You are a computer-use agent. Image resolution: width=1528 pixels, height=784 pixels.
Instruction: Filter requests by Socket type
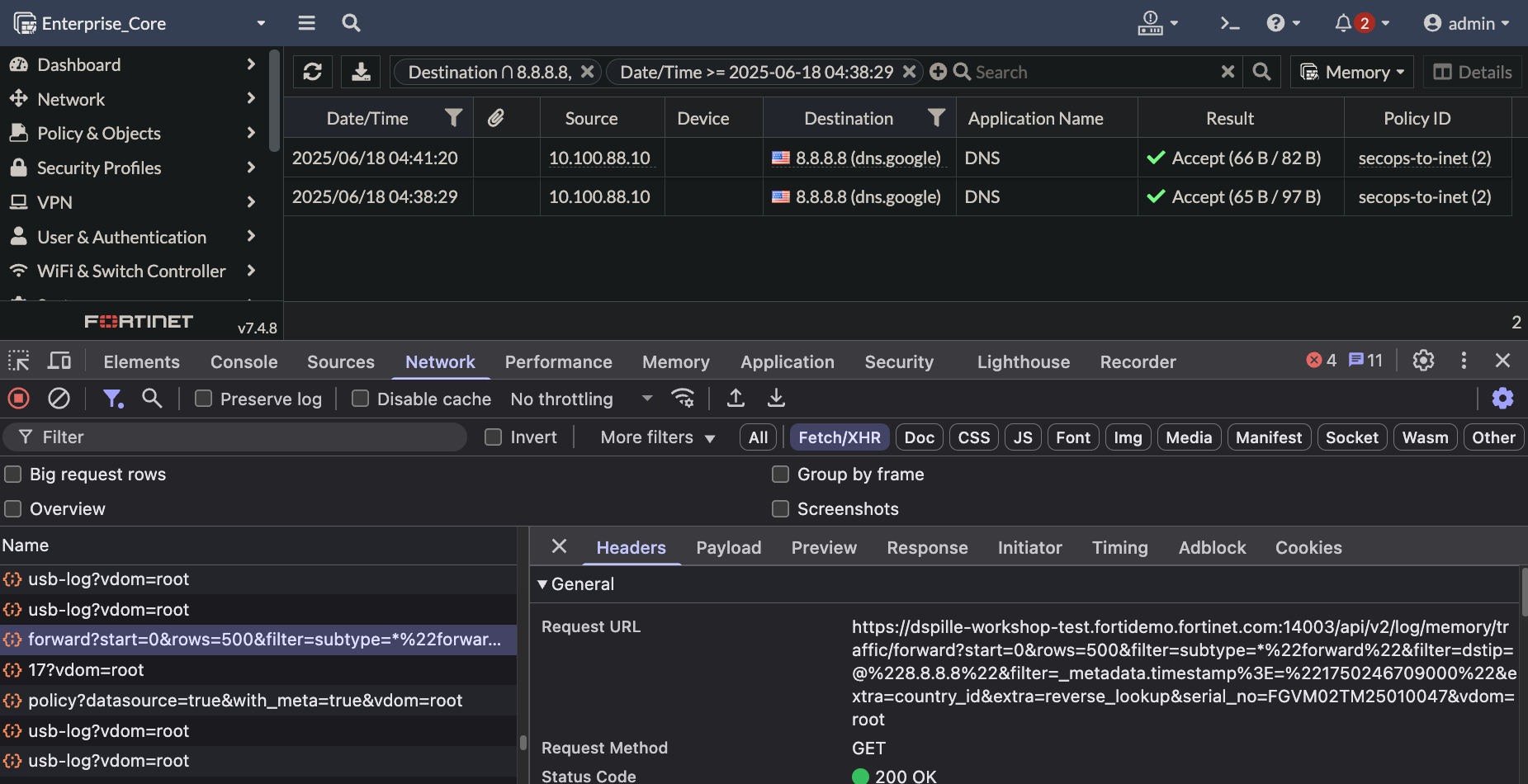[1351, 437]
